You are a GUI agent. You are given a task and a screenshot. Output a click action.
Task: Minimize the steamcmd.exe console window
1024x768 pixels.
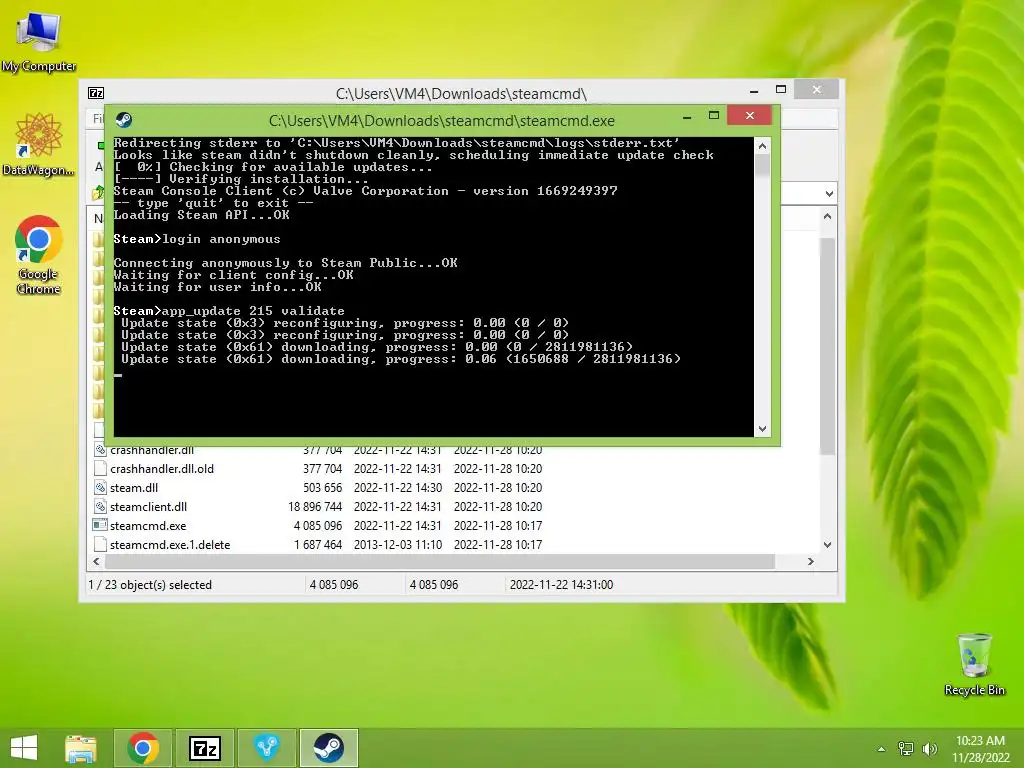(687, 118)
